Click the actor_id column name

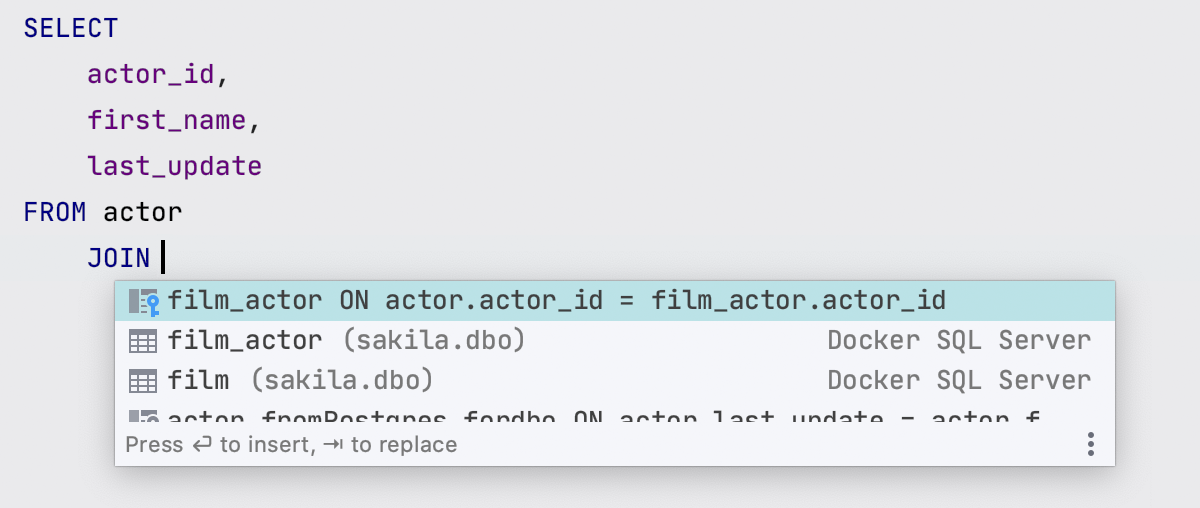point(151,74)
